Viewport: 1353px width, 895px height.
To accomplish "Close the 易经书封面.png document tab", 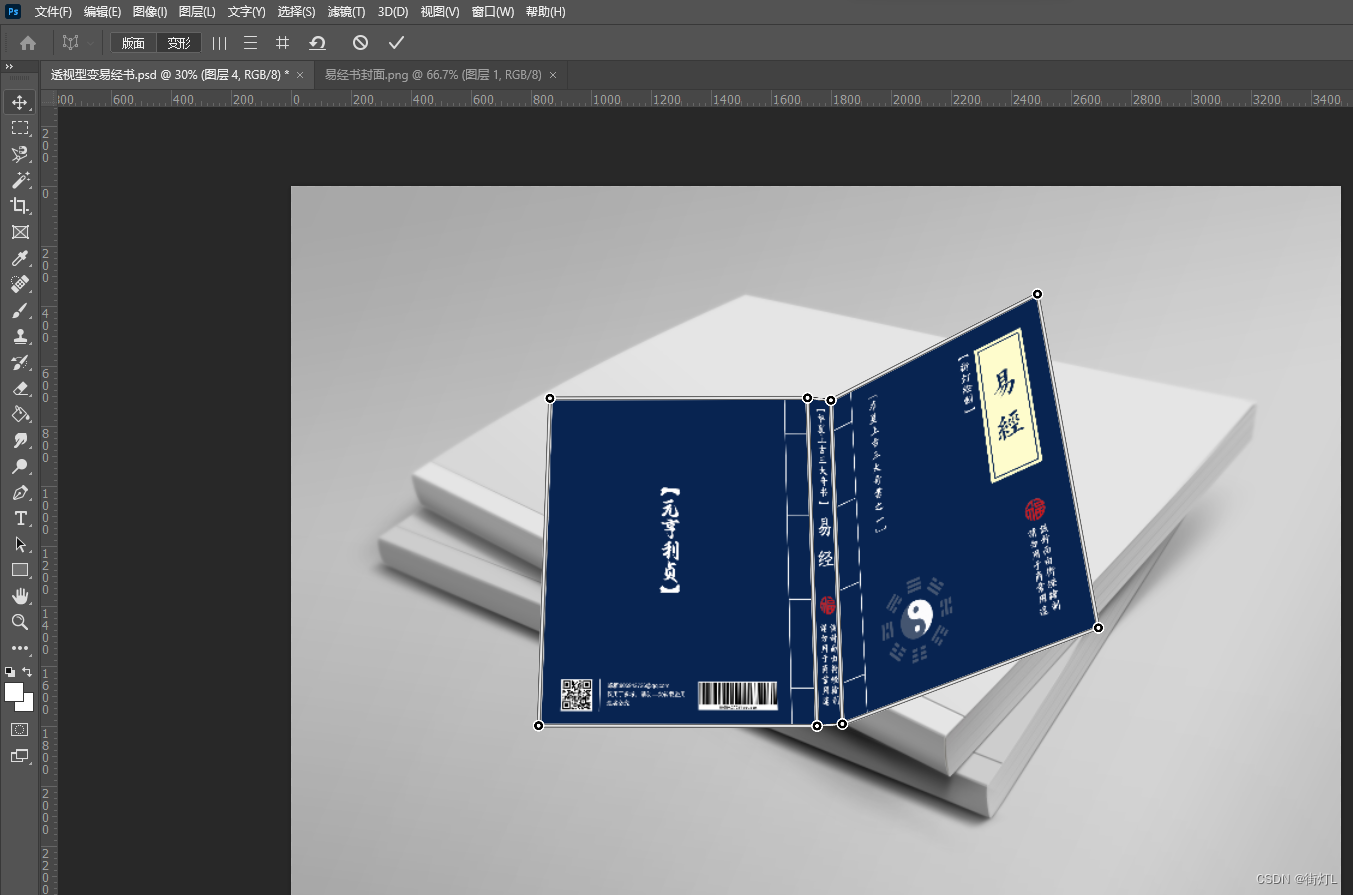I will point(552,75).
